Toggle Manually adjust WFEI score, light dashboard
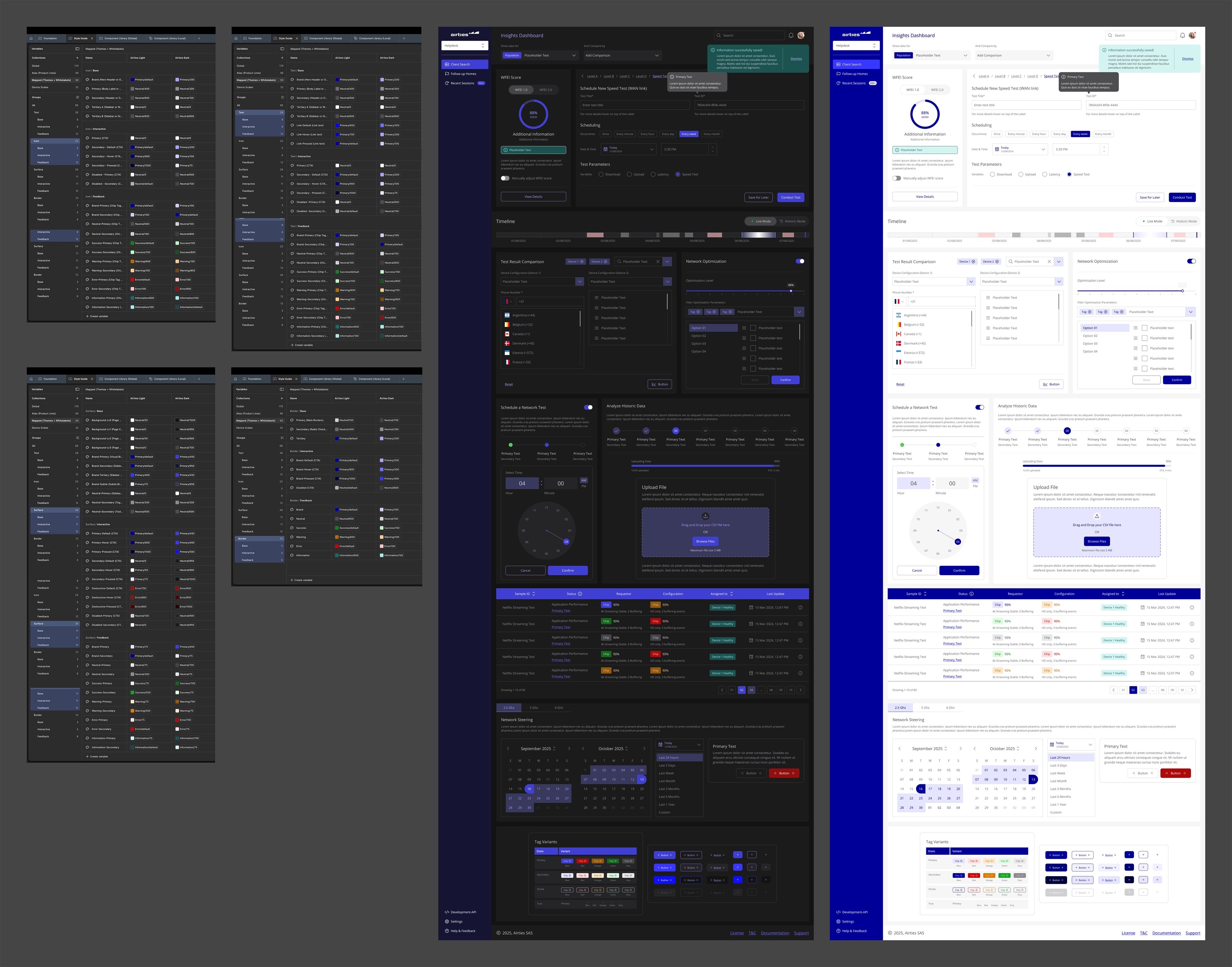This screenshot has width=1232, height=967. point(896,178)
